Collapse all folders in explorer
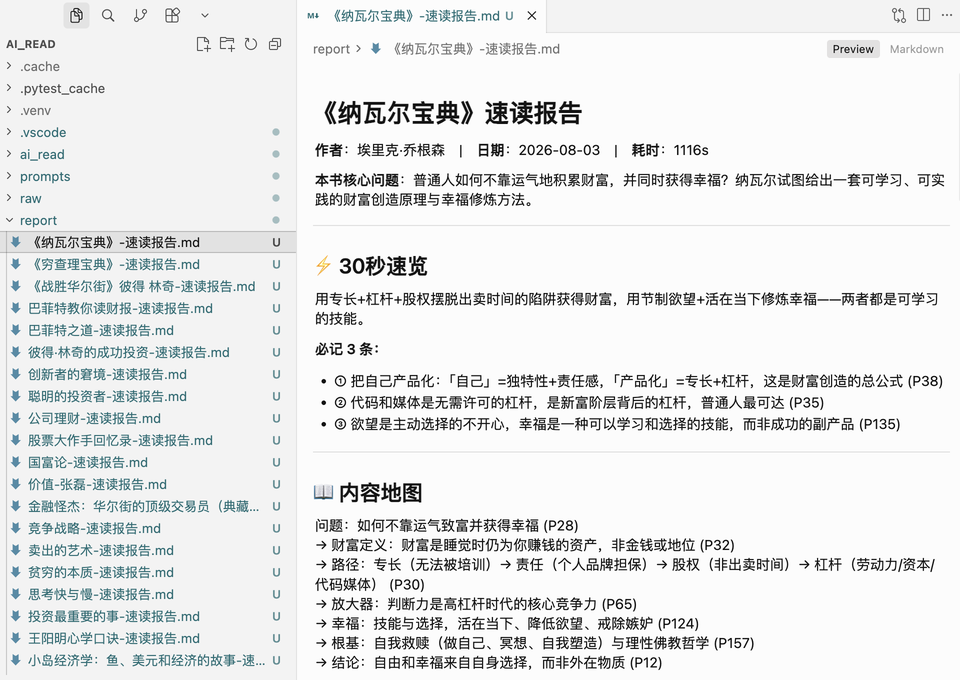 pos(275,44)
